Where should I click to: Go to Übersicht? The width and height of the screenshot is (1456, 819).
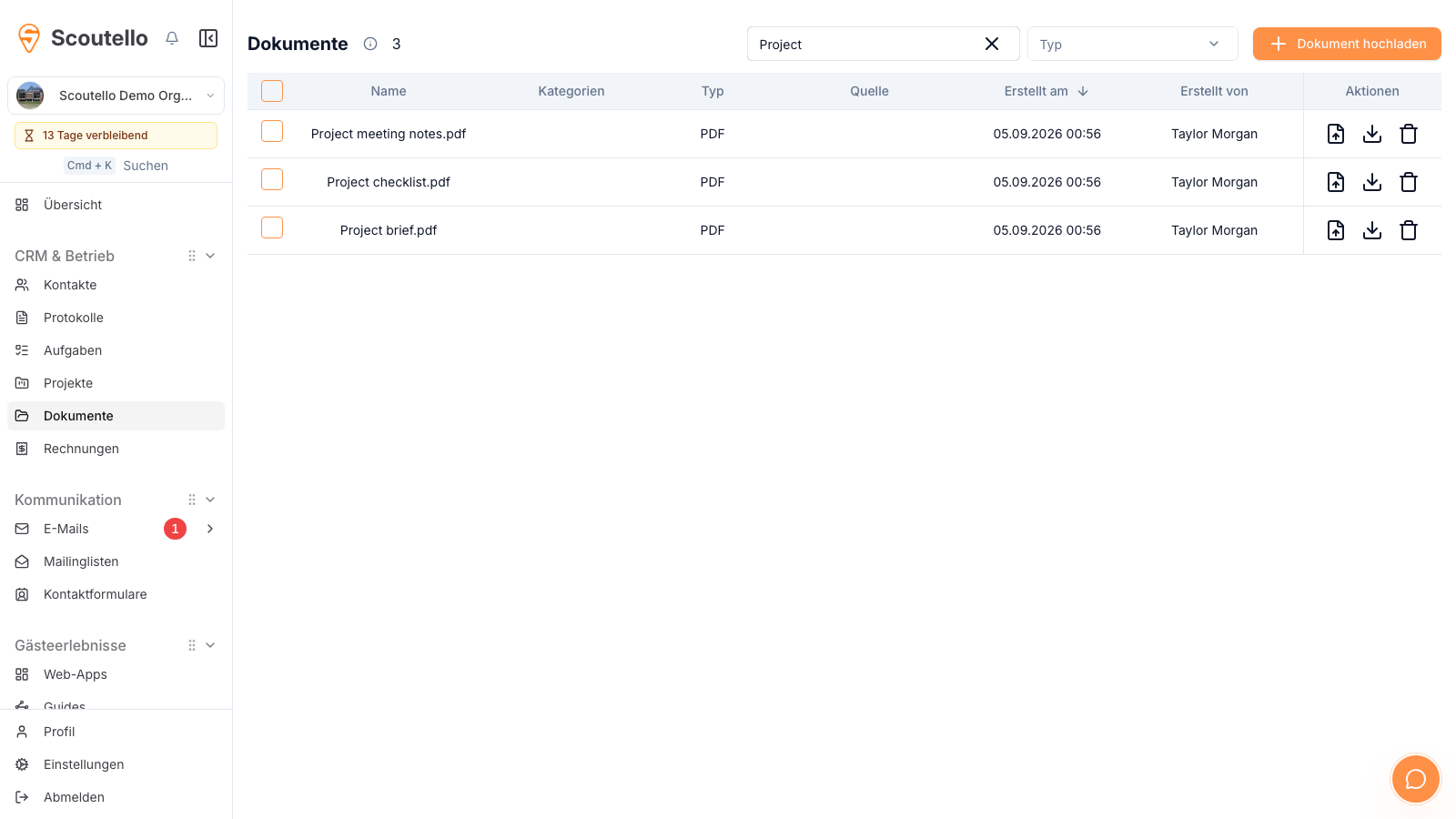click(116, 205)
